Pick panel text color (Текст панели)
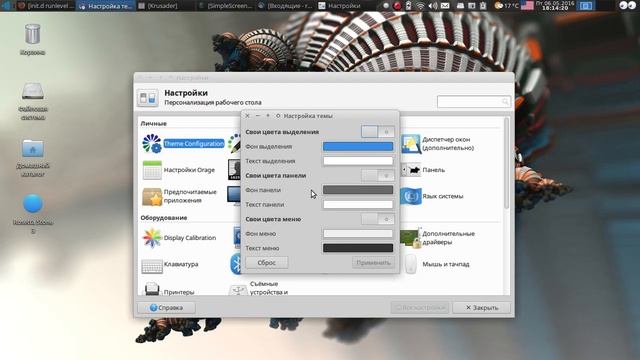Viewport: 640px width, 360px height. [x=358, y=204]
